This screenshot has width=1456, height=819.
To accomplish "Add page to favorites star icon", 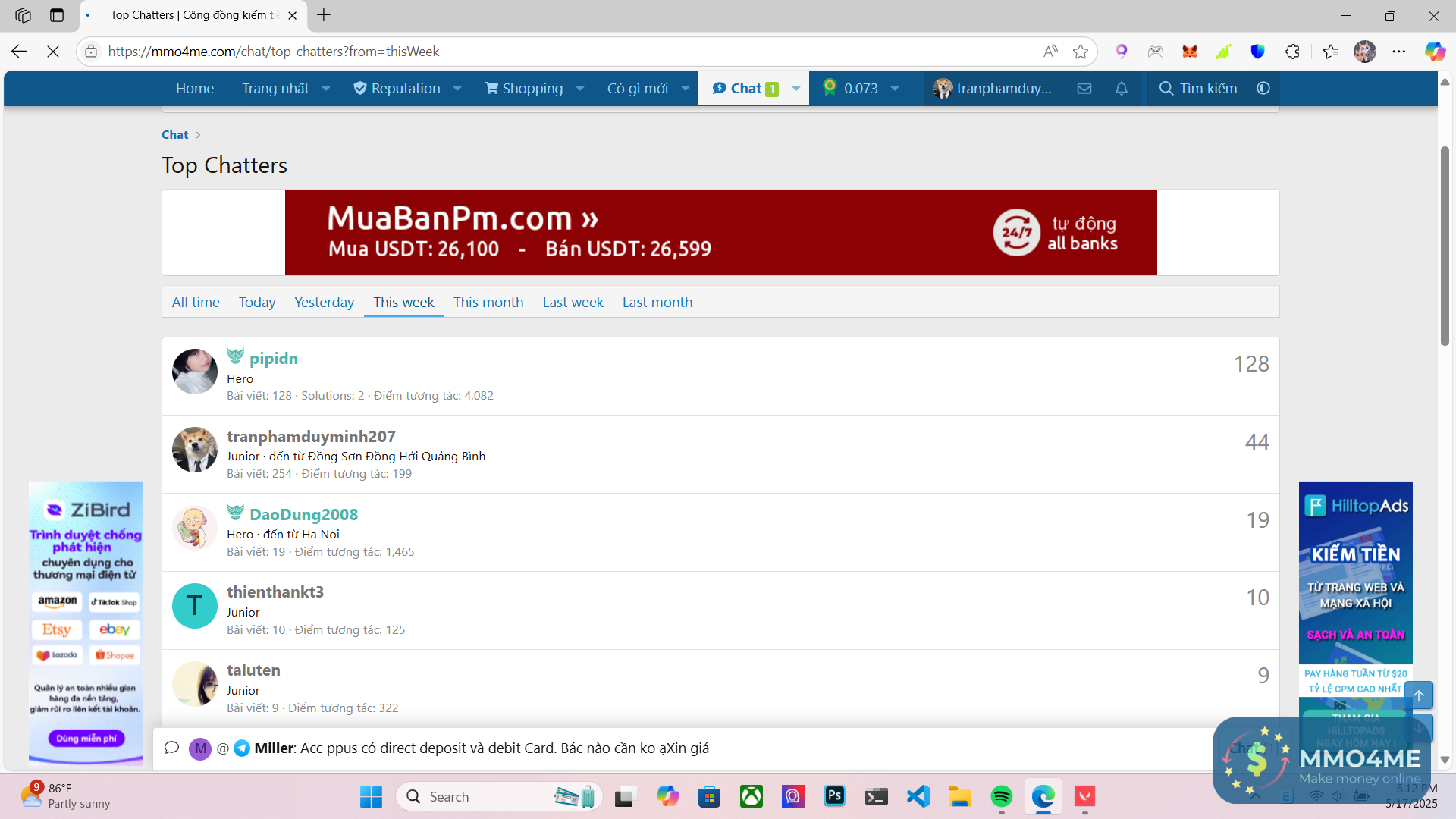I will point(1081,52).
